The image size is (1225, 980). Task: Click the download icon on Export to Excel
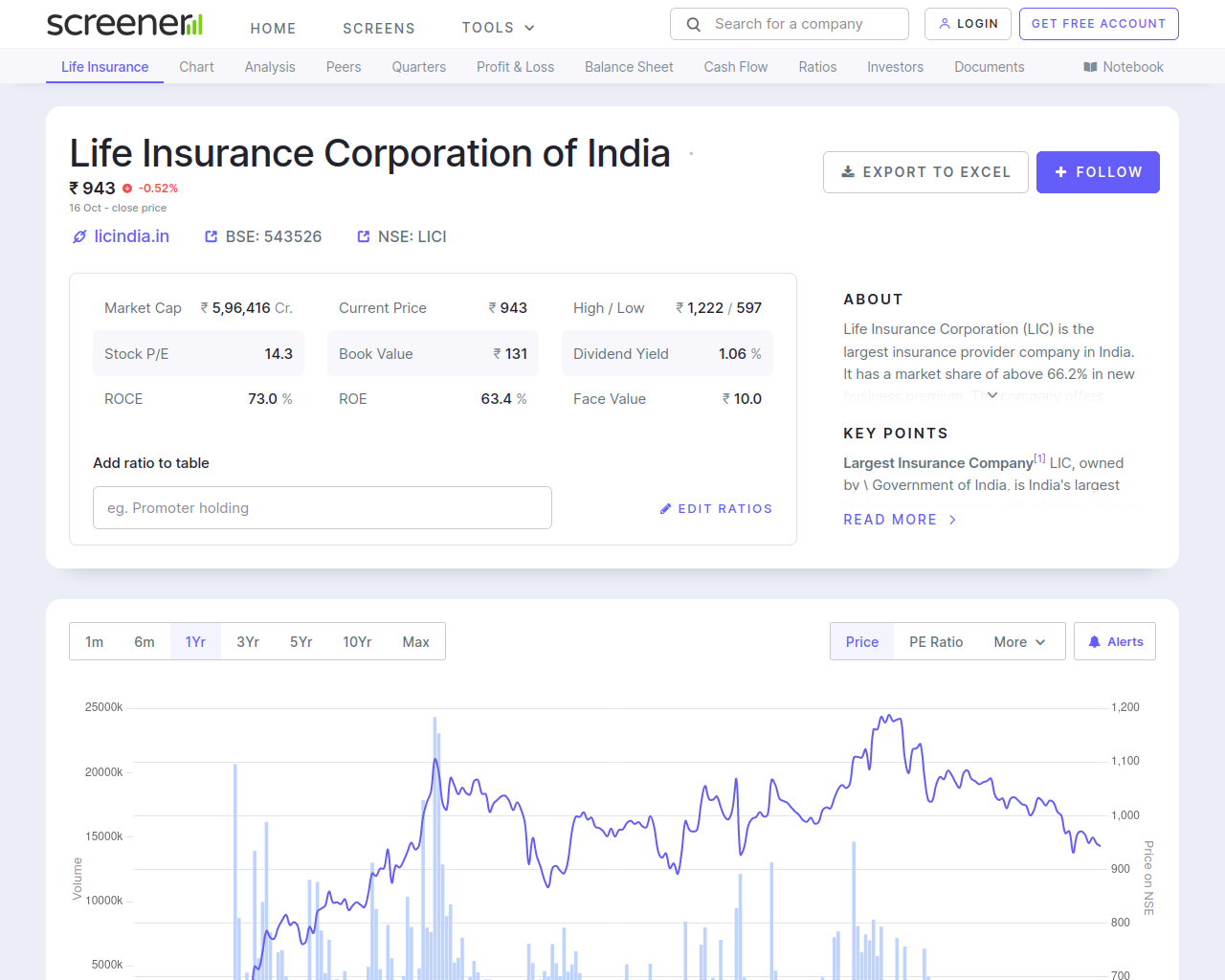[x=848, y=172]
